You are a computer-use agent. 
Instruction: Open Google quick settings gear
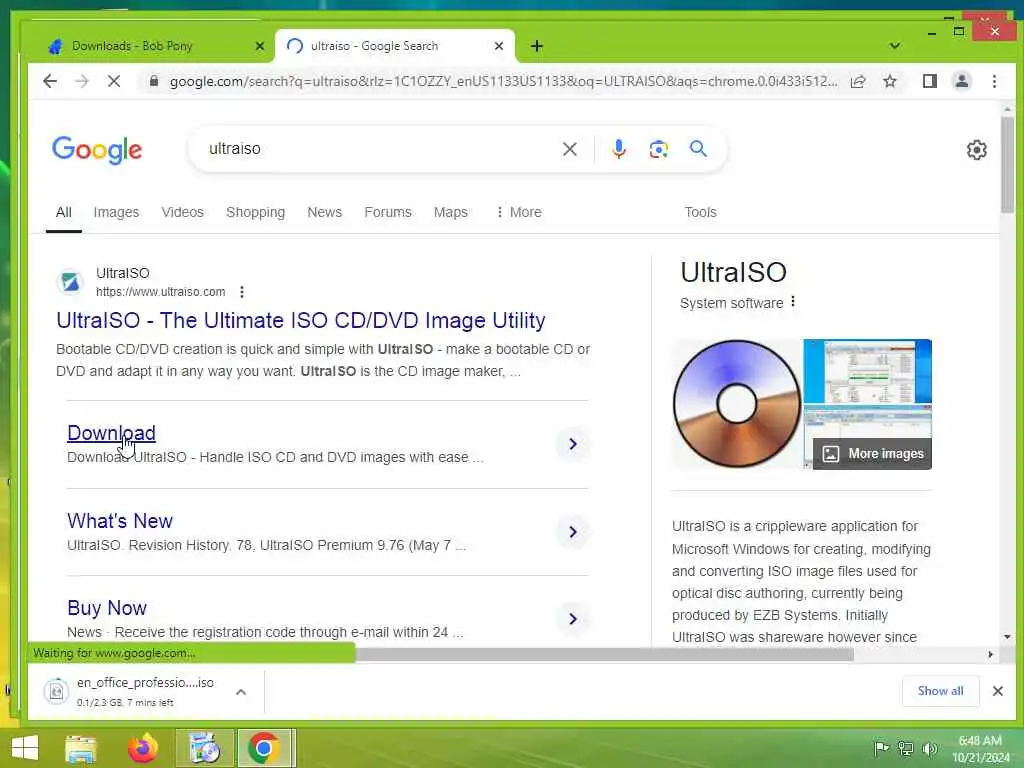pos(976,150)
